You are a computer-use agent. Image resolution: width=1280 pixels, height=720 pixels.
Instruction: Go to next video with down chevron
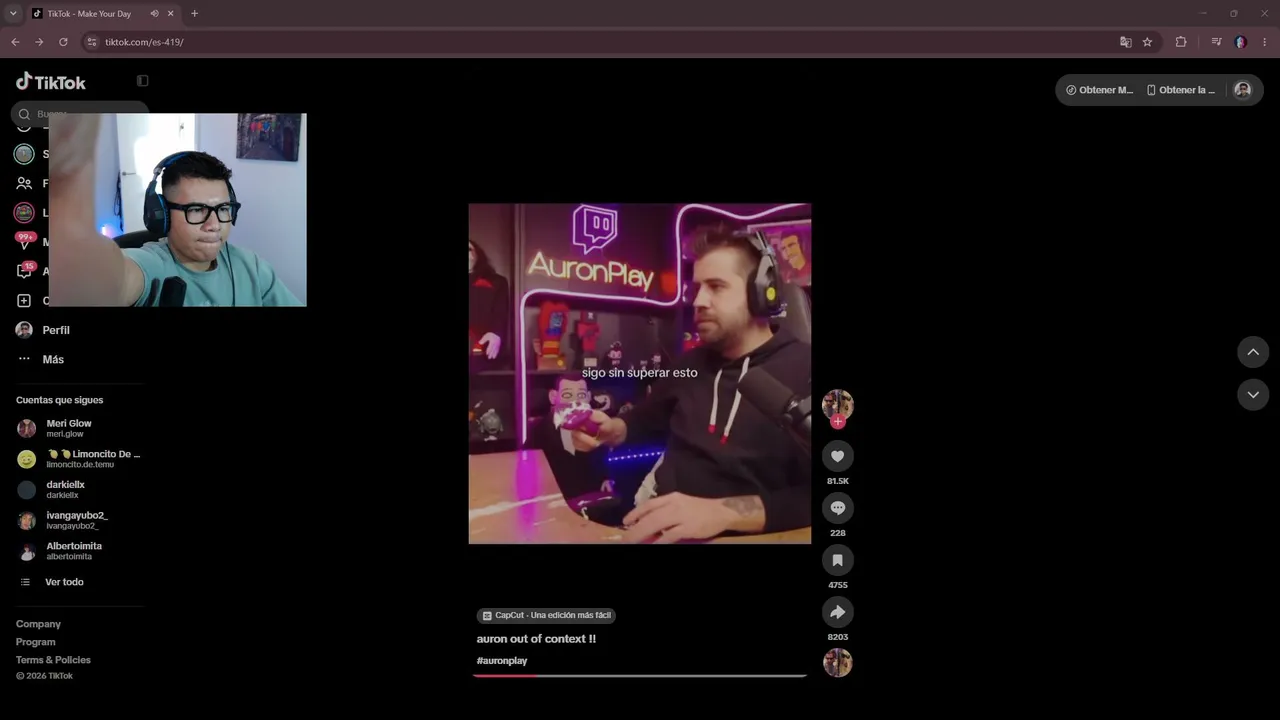point(1253,395)
